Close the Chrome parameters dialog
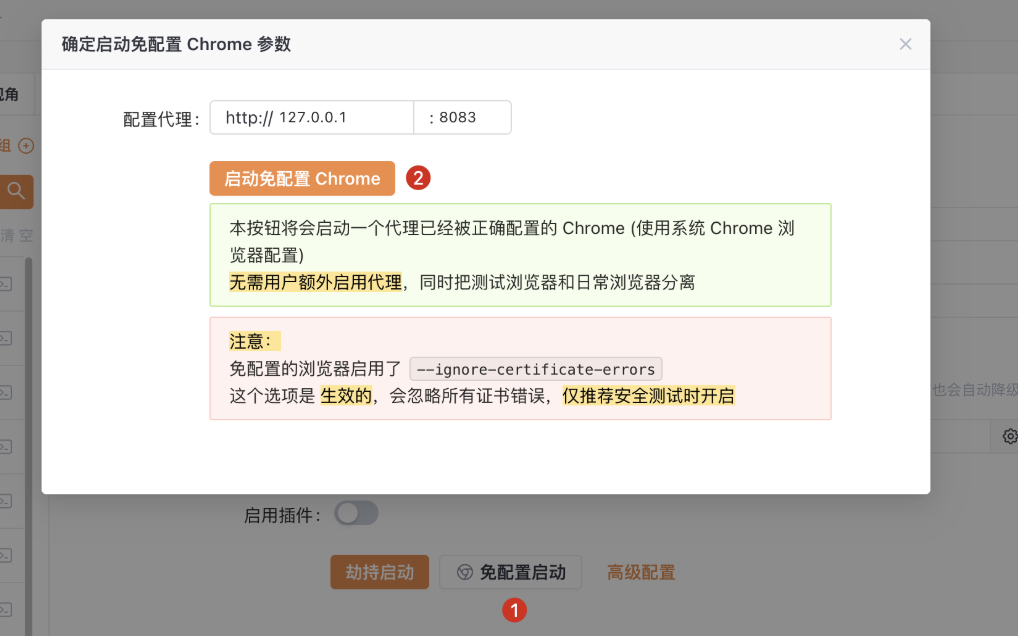 [905, 44]
